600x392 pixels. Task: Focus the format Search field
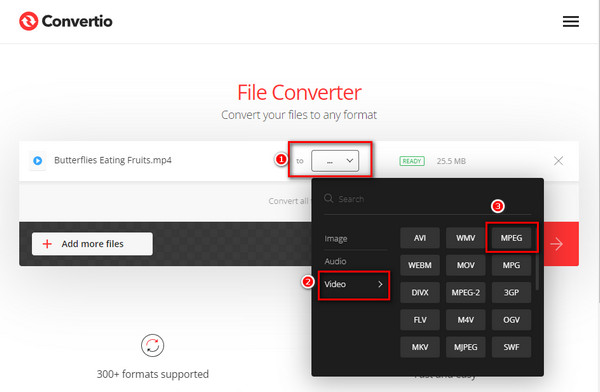427,199
